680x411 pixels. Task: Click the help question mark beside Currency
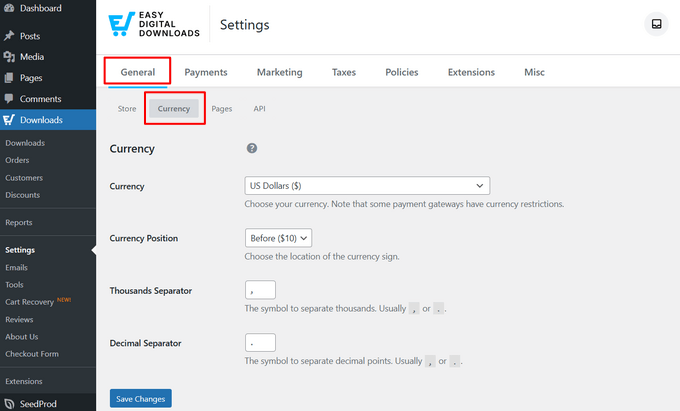(x=252, y=149)
